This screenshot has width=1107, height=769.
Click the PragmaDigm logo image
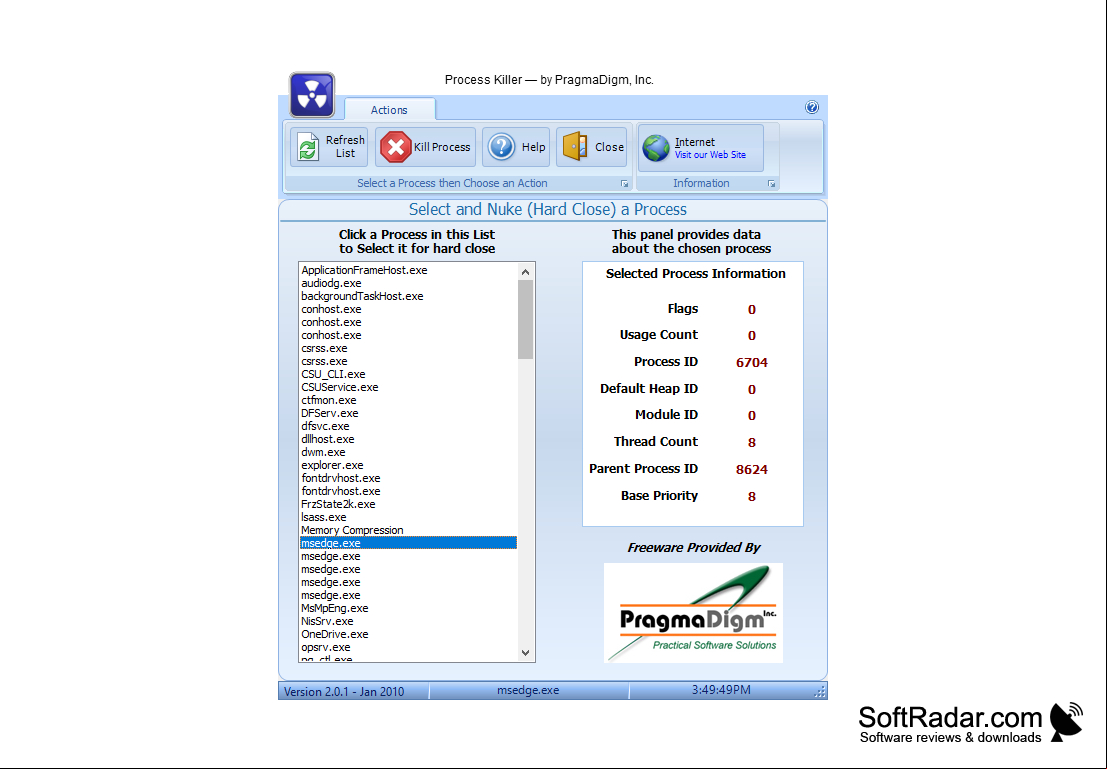693,613
